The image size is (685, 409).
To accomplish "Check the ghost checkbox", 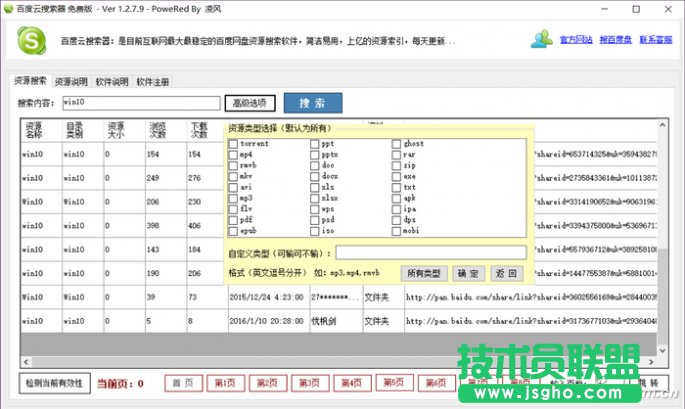I will 396,144.
